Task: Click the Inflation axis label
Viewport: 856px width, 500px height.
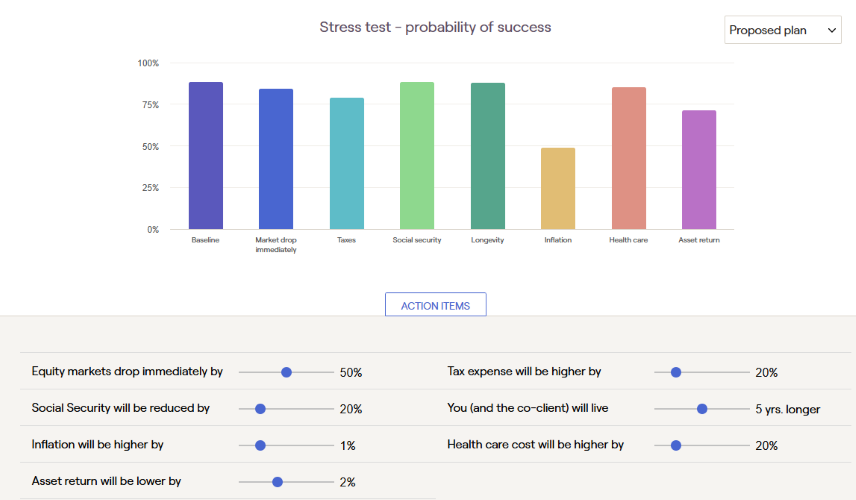Action: pos(558,240)
